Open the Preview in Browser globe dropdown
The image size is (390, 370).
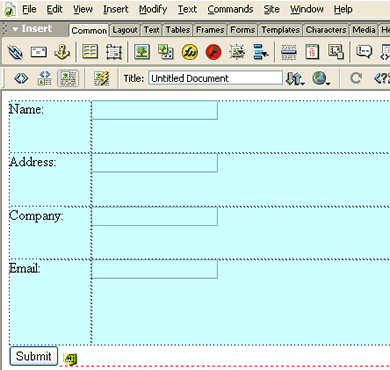(321, 79)
